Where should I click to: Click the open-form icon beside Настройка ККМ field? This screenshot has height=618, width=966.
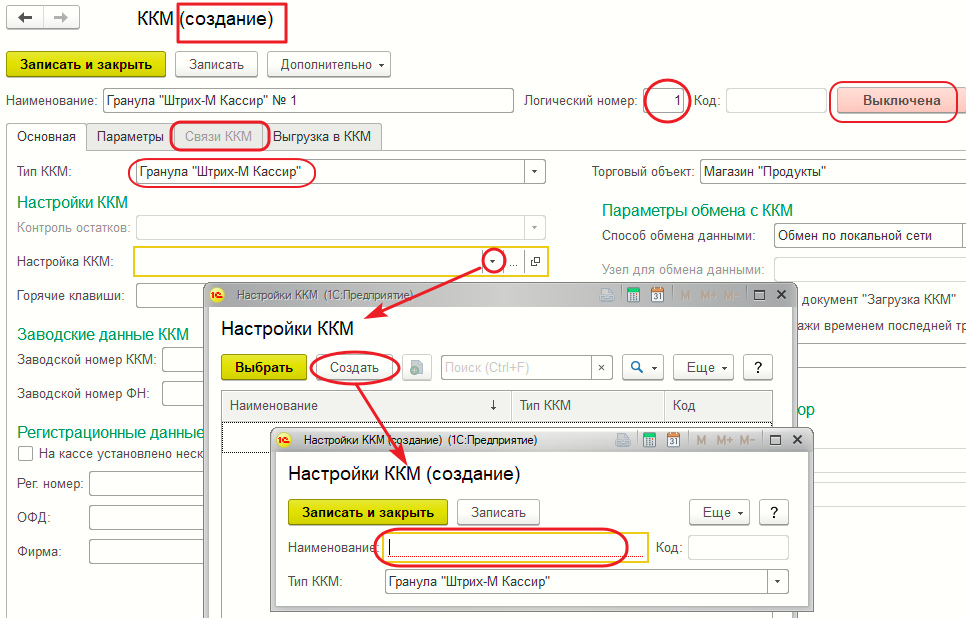point(535,262)
